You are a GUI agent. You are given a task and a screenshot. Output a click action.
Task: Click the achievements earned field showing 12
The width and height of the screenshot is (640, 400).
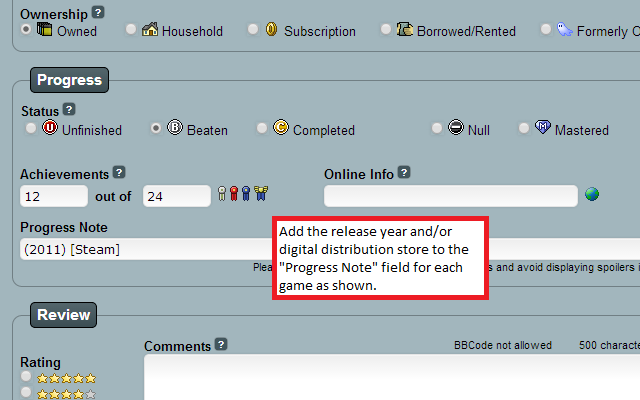pos(54,196)
